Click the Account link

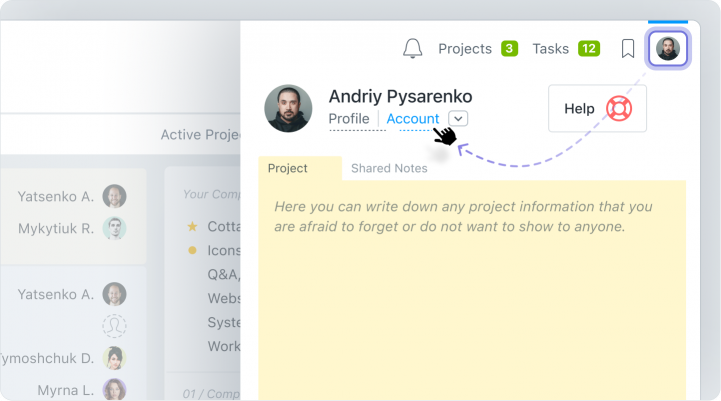[x=412, y=118]
